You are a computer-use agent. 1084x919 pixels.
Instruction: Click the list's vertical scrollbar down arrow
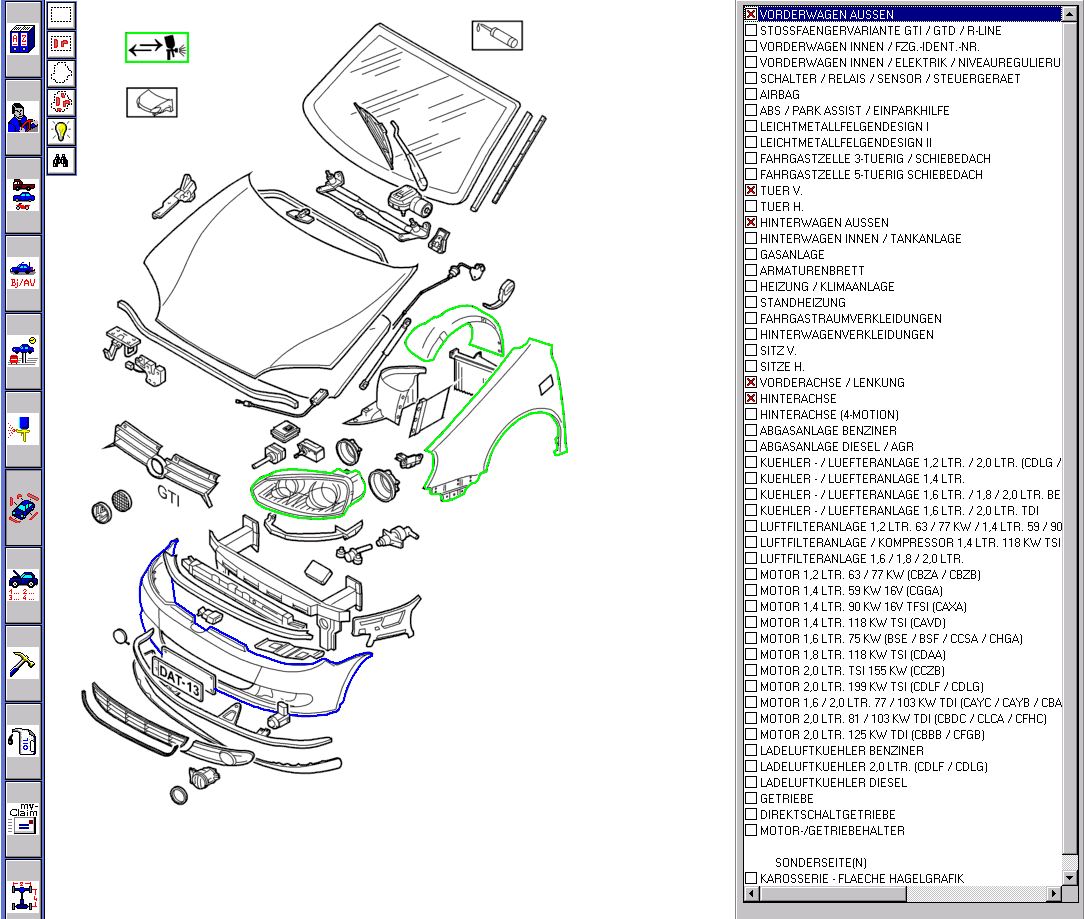pyautogui.click(x=1069, y=877)
